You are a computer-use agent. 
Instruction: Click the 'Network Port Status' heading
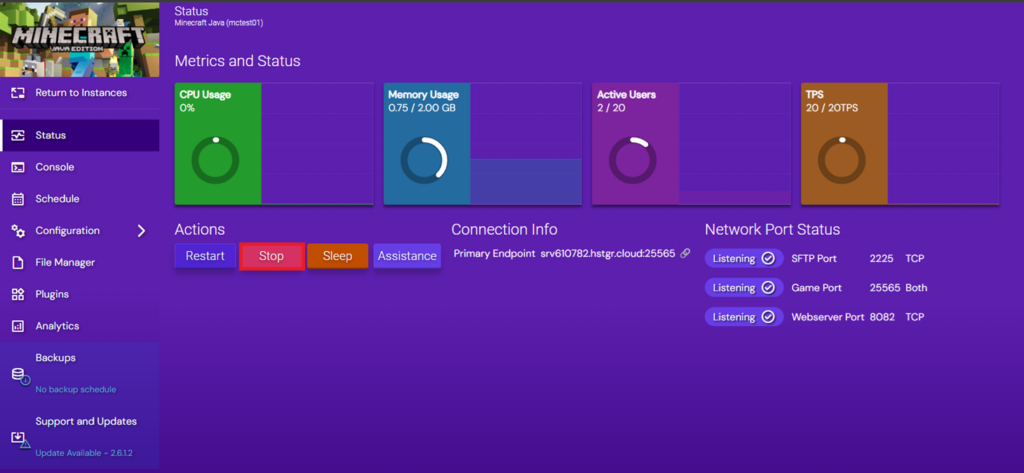[773, 230]
